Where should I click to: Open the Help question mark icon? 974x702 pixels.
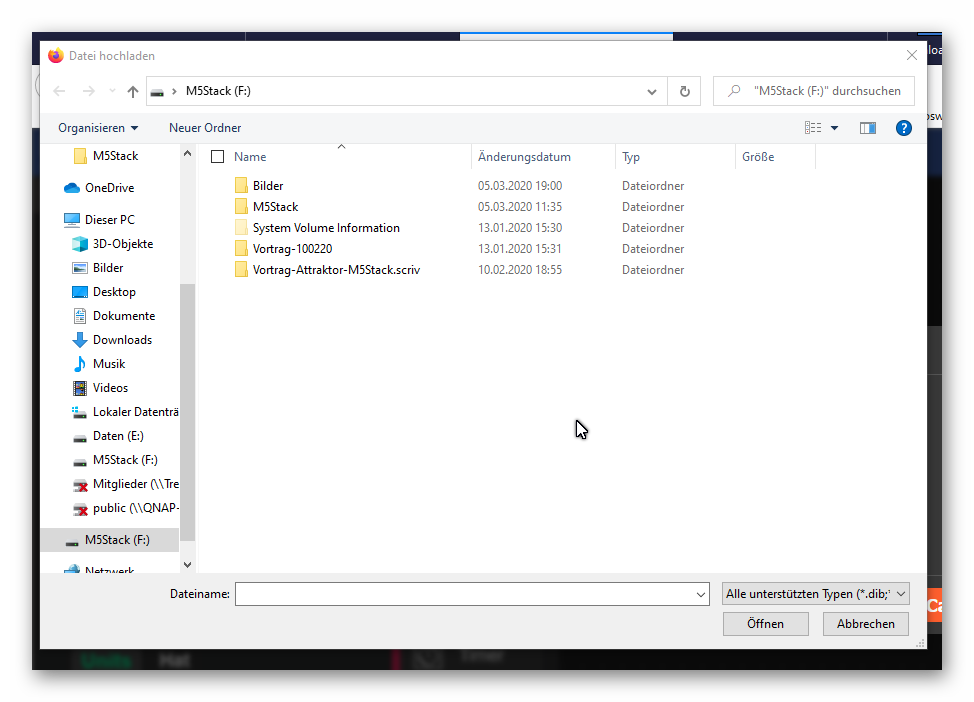click(903, 128)
